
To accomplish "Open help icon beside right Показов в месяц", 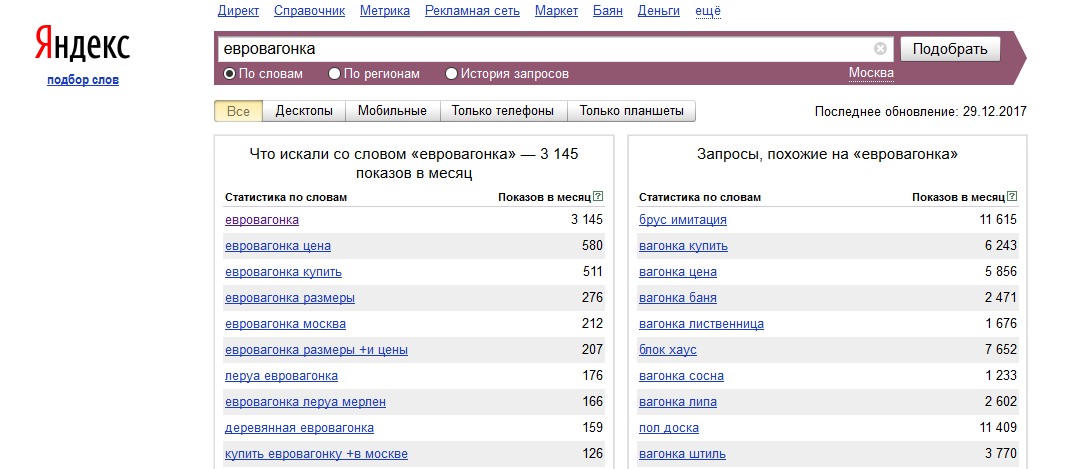I will click(1013, 197).
